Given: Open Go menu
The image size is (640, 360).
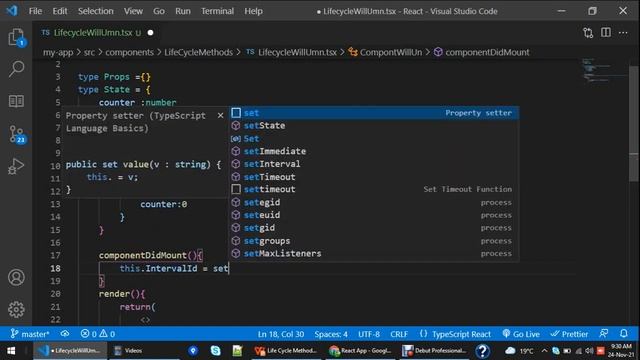Looking at the screenshot, I should (159, 11).
